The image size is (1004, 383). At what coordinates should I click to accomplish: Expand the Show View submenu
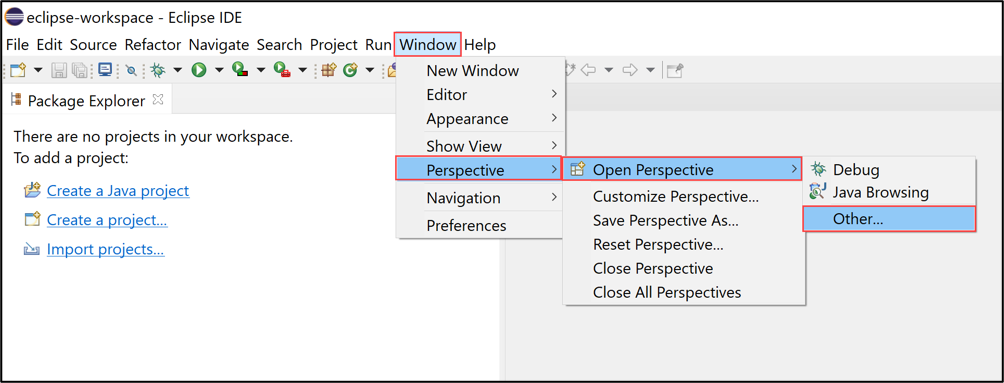(x=479, y=146)
